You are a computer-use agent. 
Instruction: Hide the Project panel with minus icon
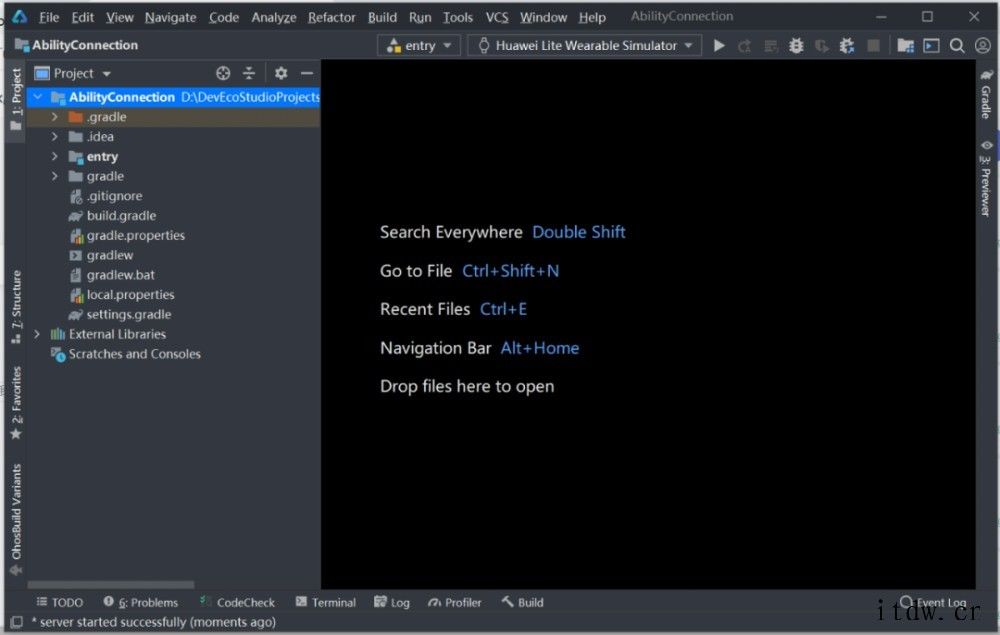(307, 73)
